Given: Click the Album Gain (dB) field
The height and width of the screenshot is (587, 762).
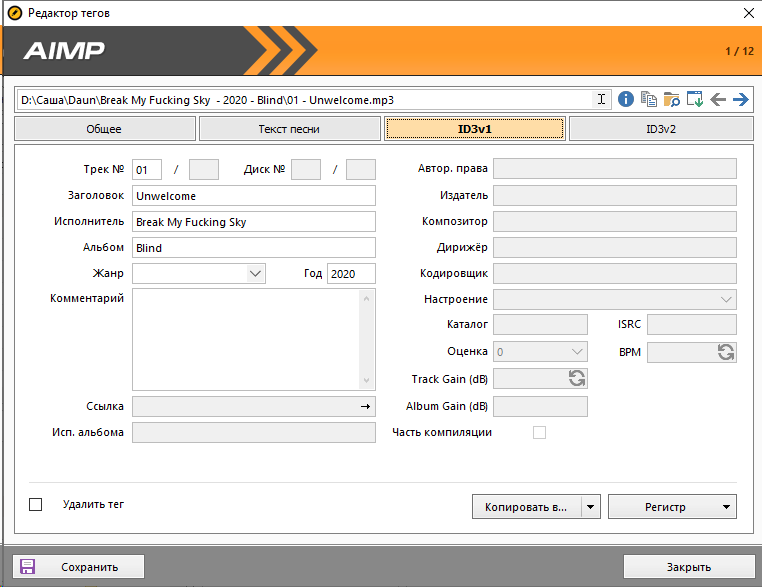Looking at the screenshot, I should (x=540, y=406).
